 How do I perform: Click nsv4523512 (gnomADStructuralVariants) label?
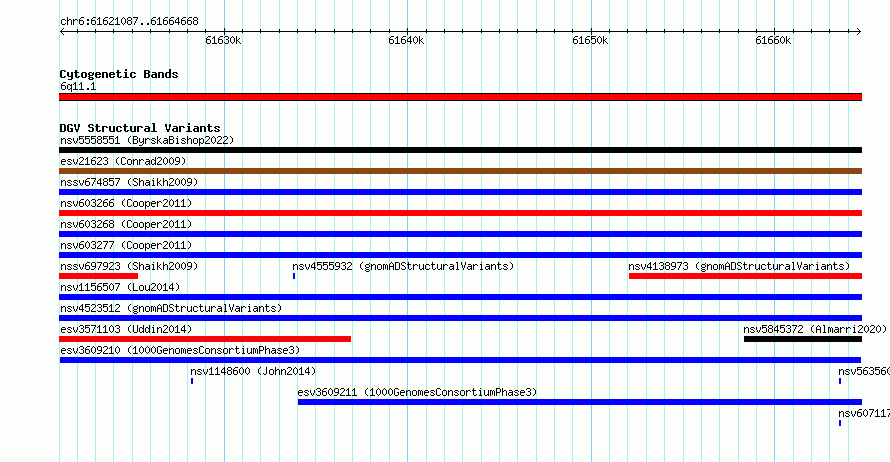171,308
